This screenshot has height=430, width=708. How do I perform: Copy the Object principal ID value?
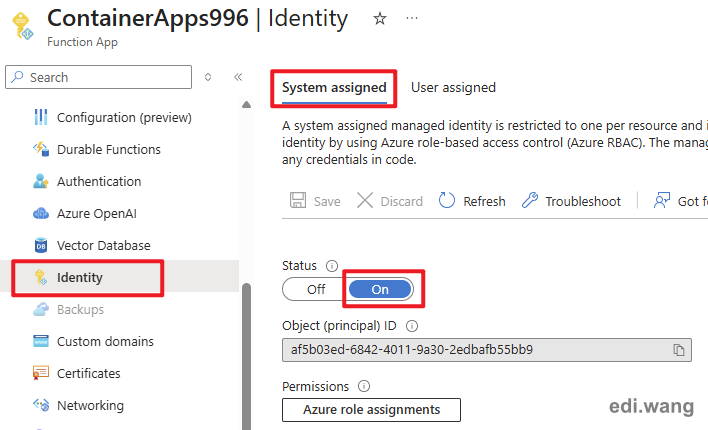click(x=678, y=350)
